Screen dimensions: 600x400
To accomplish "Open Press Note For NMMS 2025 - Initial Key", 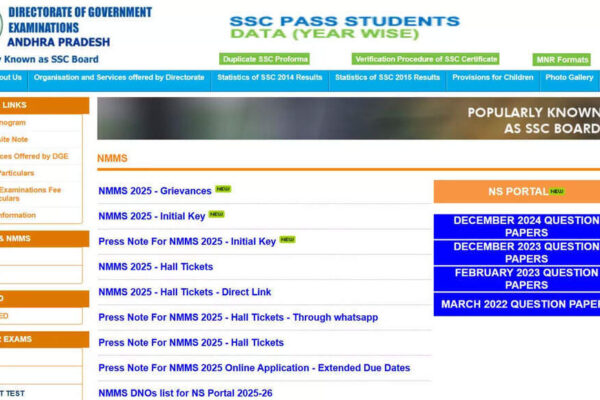I will point(187,241).
